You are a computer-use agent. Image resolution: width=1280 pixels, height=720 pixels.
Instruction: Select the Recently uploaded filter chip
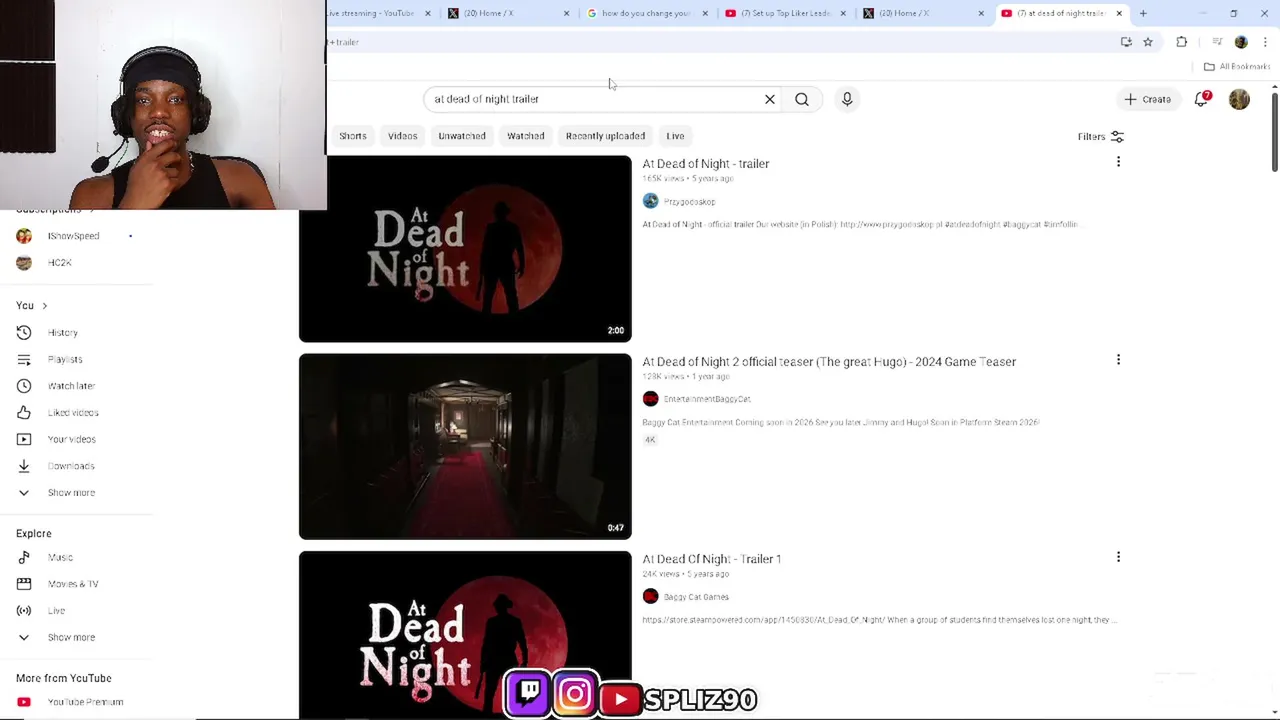[x=605, y=136]
